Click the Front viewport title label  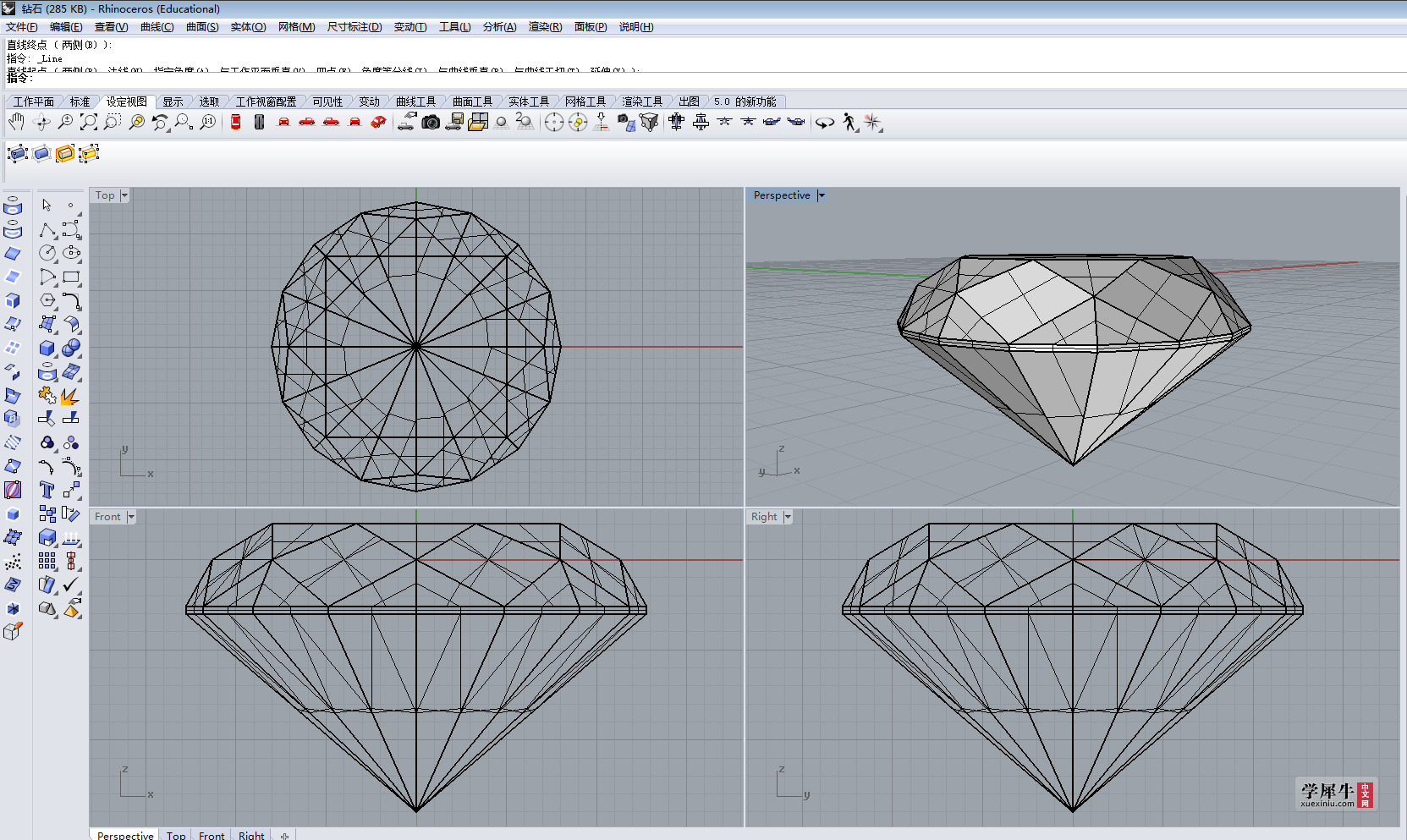tap(107, 517)
